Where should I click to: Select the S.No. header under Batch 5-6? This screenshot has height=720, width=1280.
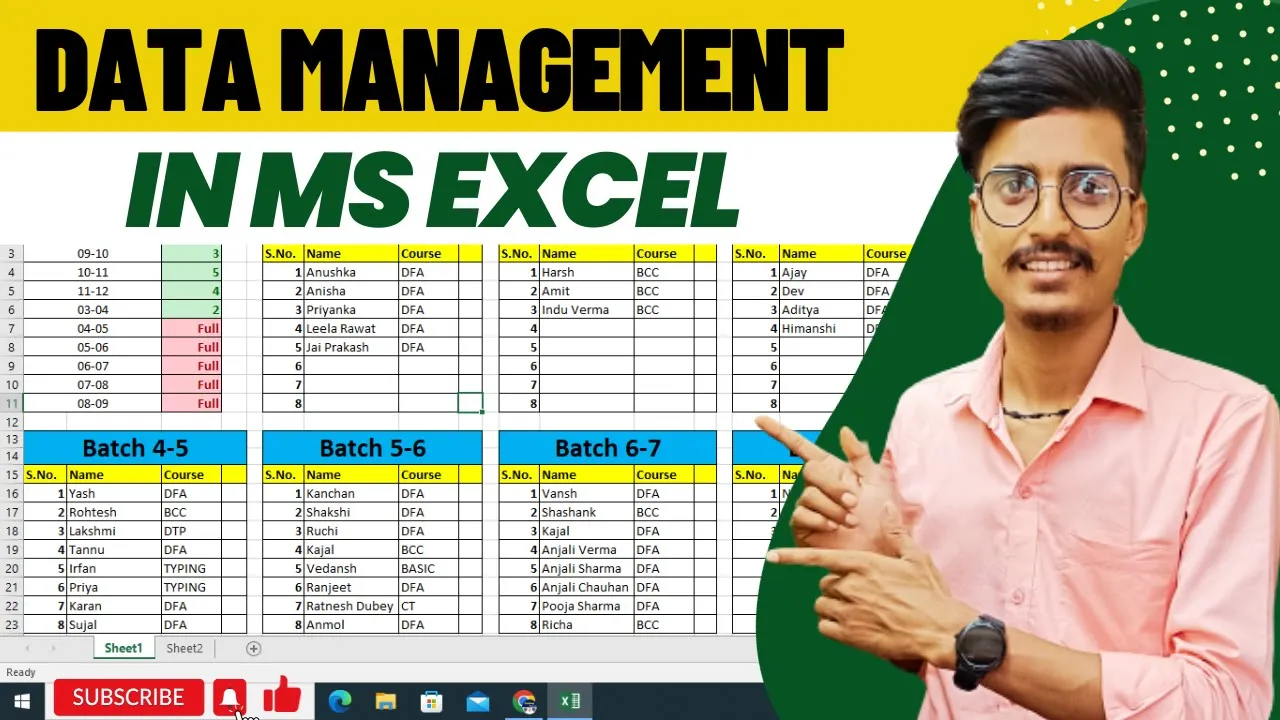click(x=283, y=475)
